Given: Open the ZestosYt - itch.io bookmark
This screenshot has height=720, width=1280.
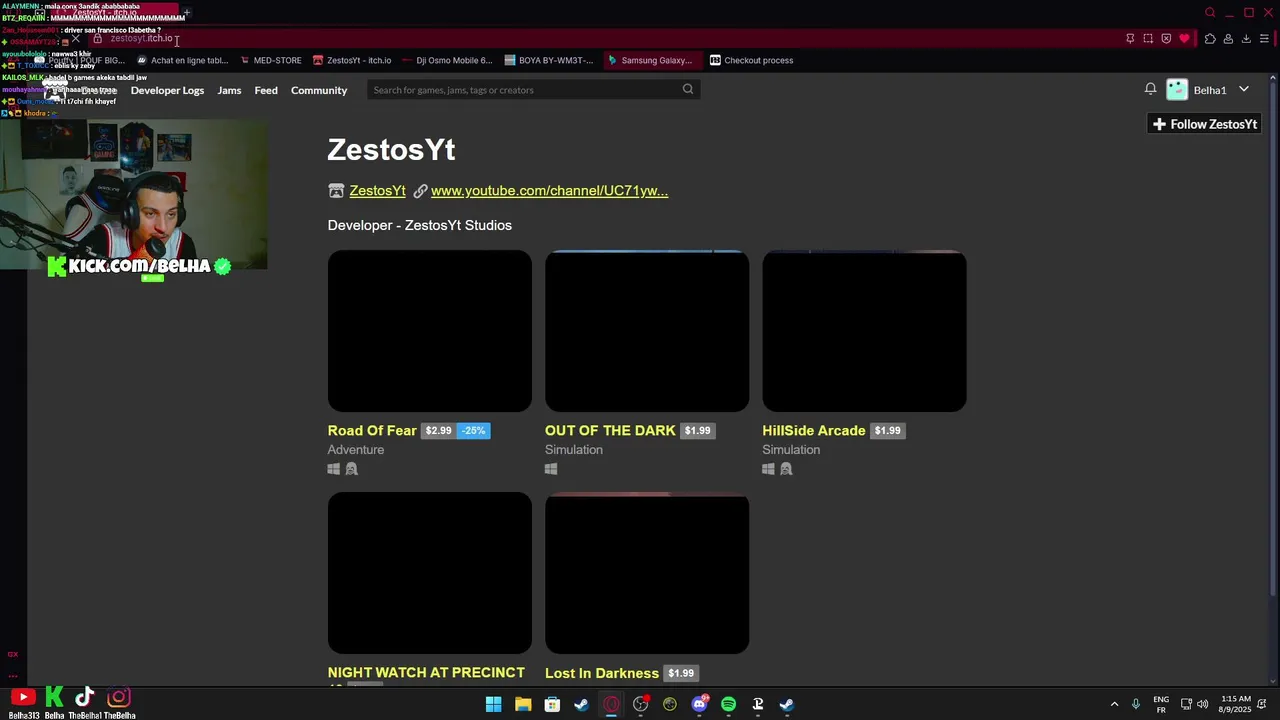Looking at the screenshot, I should (352, 60).
